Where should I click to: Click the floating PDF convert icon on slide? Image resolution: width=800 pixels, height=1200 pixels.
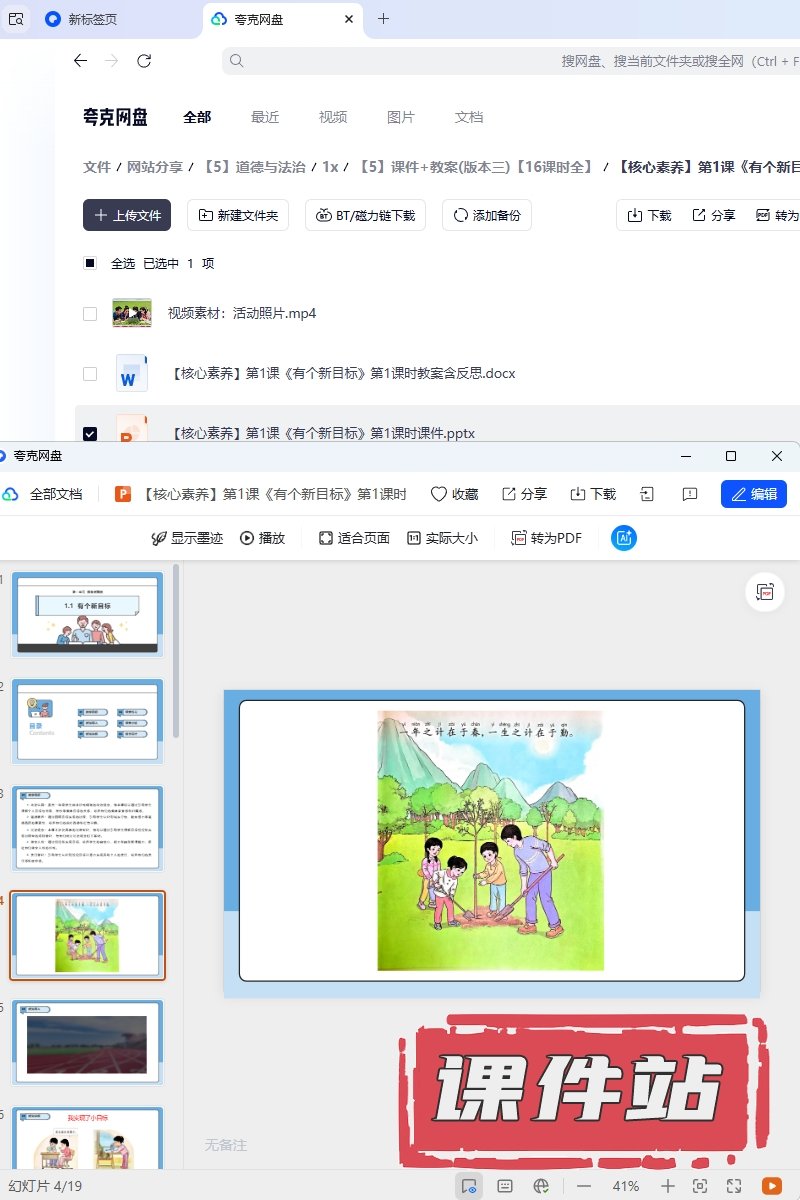point(765,592)
